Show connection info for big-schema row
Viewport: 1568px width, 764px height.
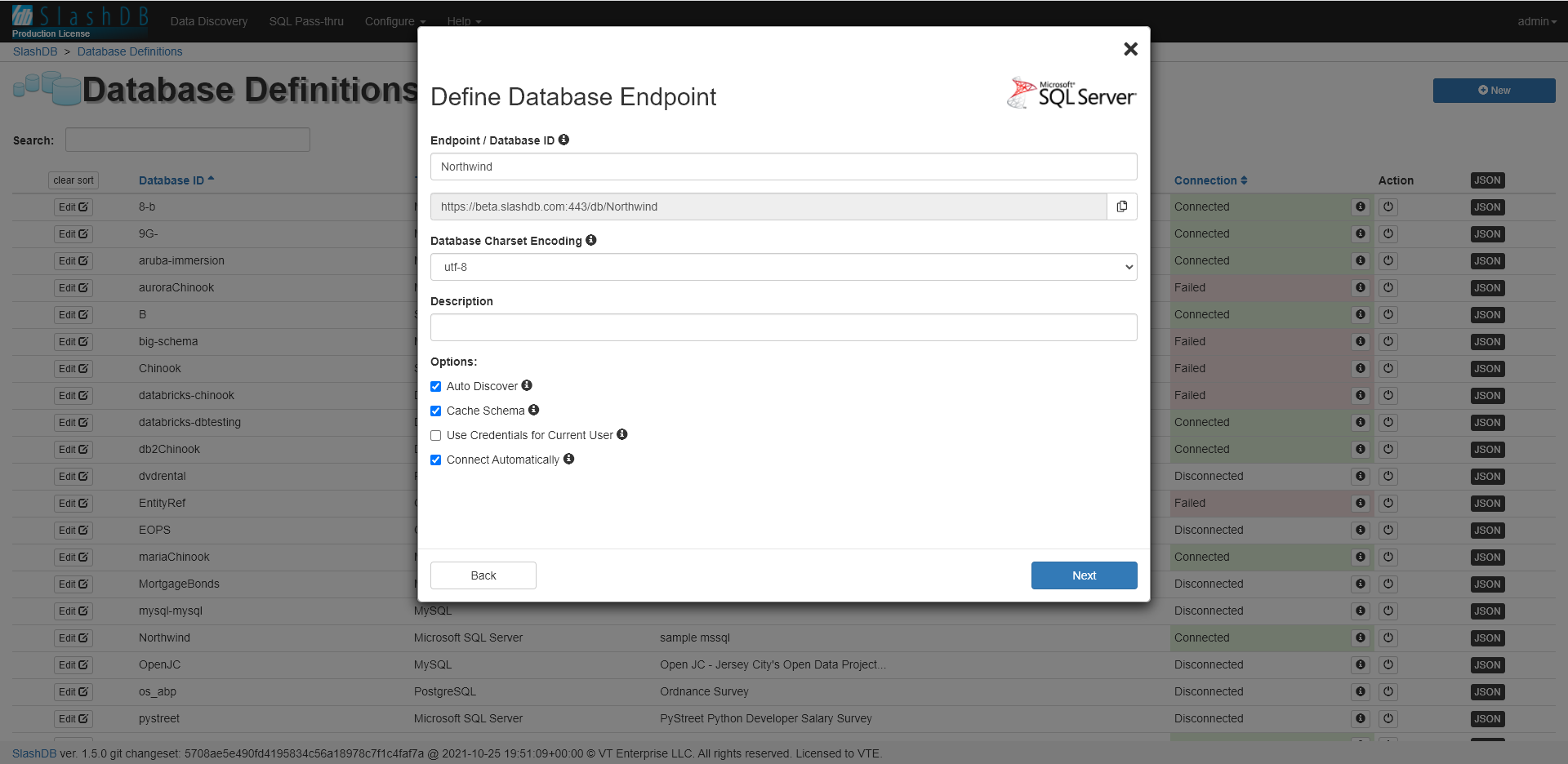tap(1361, 341)
